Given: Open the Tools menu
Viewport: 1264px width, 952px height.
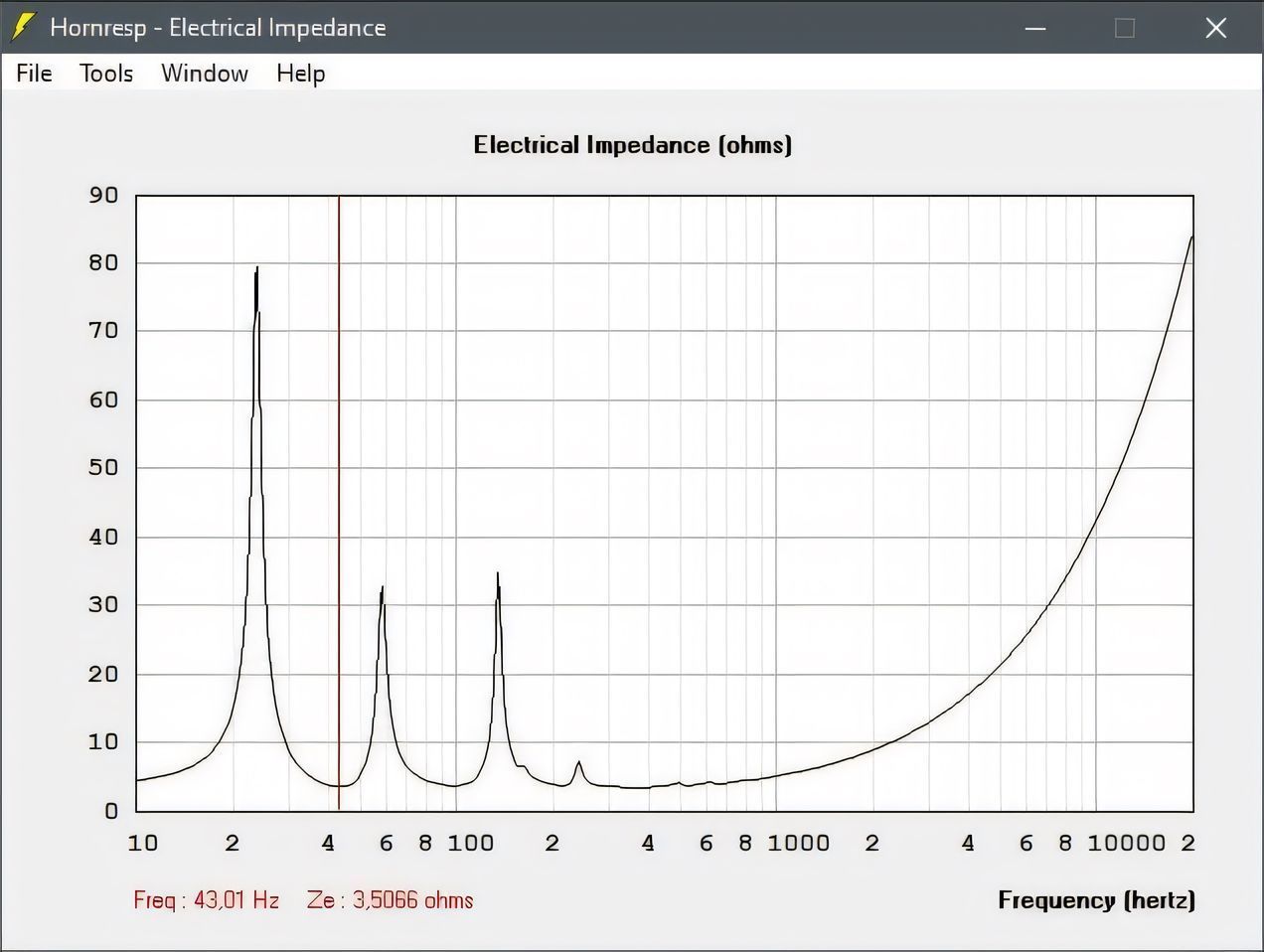Looking at the screenshot, I should pos(105,74).
